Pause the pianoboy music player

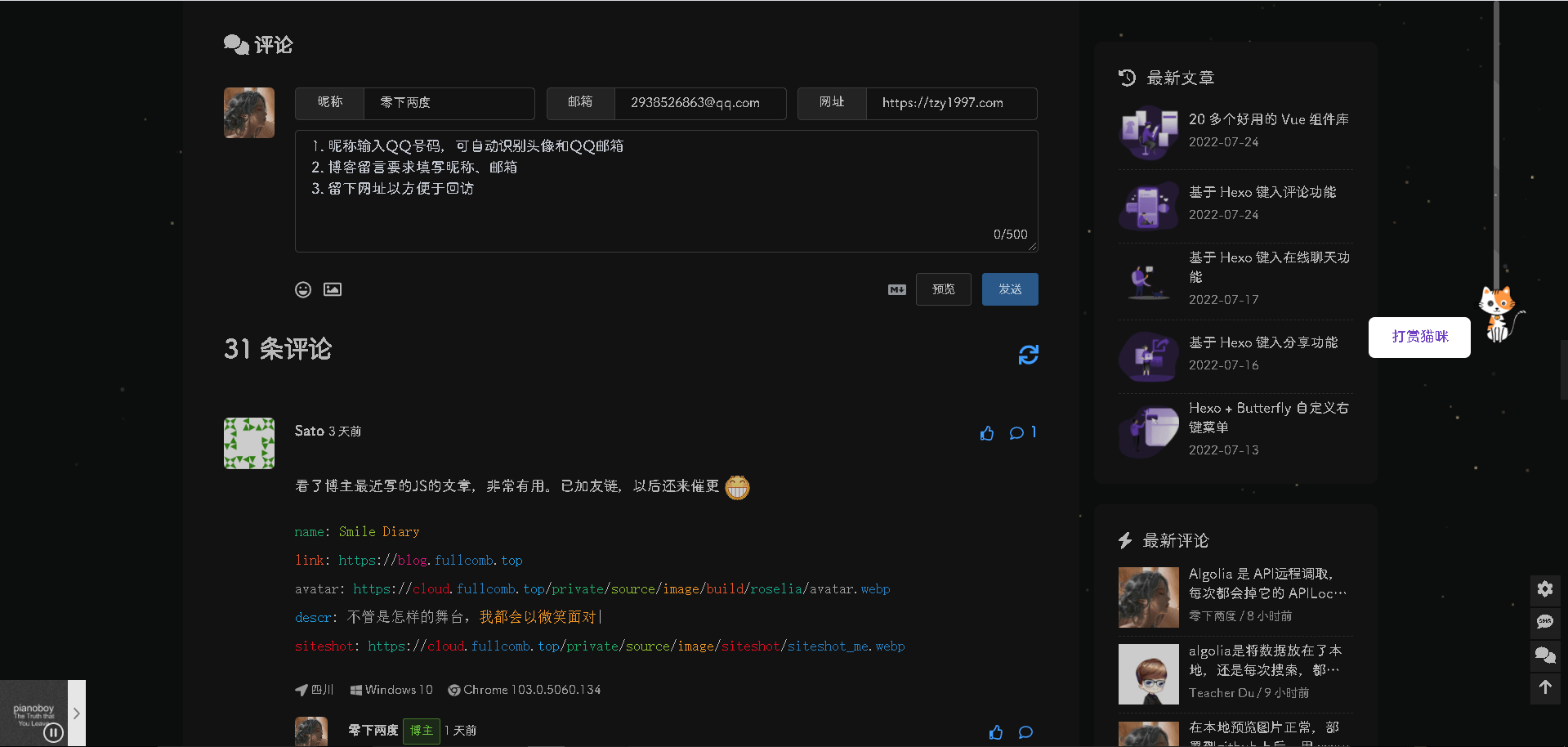[53, 732]
